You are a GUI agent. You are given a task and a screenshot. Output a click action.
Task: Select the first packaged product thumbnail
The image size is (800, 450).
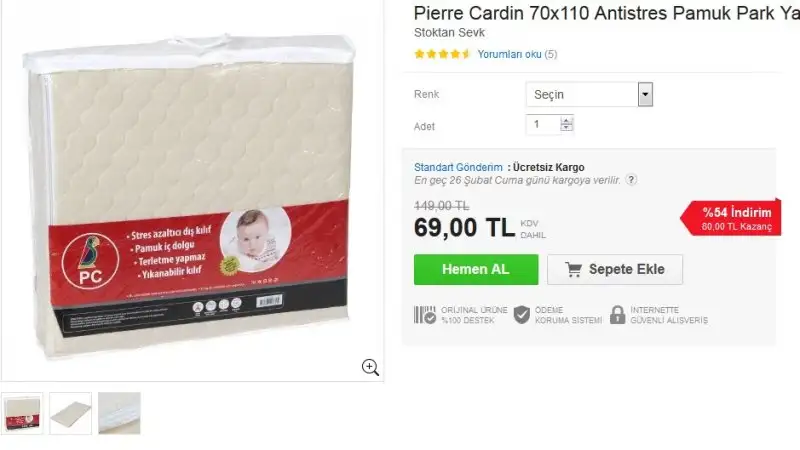22,413
